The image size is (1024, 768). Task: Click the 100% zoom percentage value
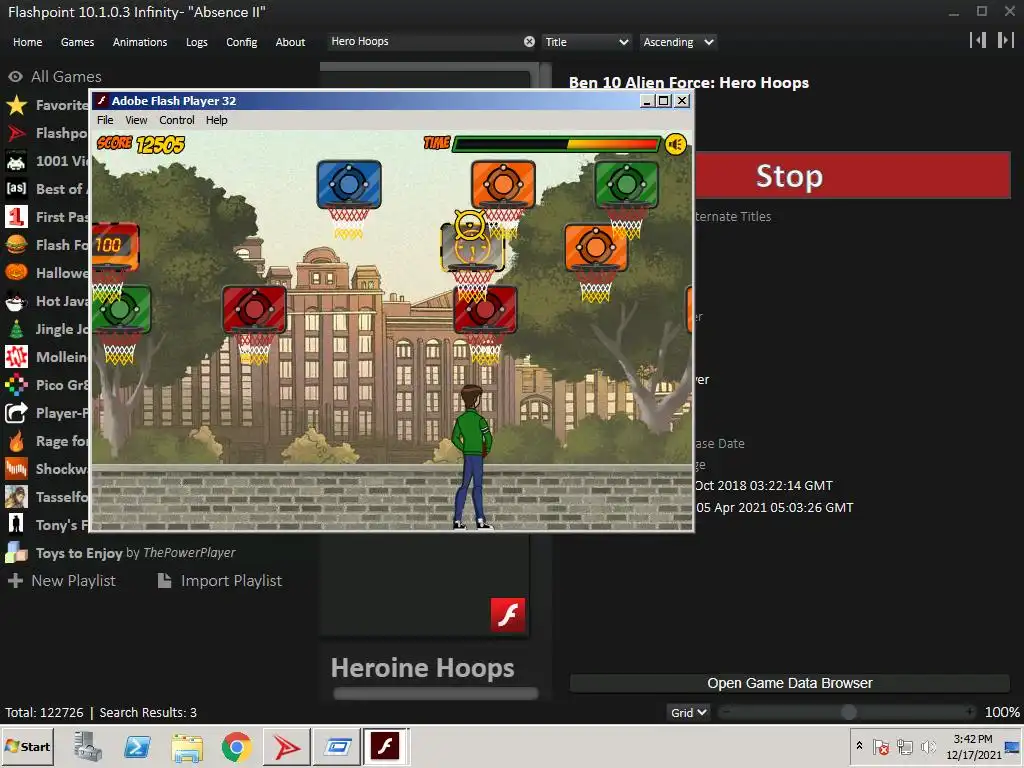coord(1002,712)
